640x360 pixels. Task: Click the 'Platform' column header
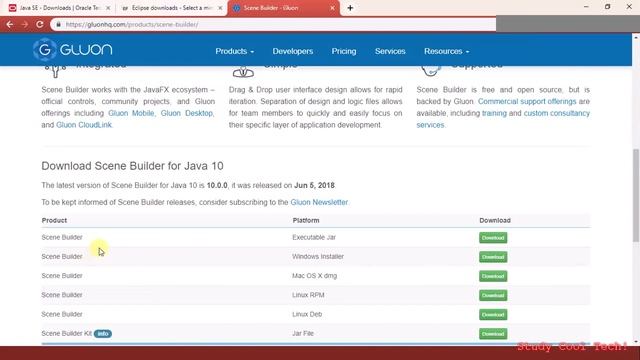tap(306, 220)
